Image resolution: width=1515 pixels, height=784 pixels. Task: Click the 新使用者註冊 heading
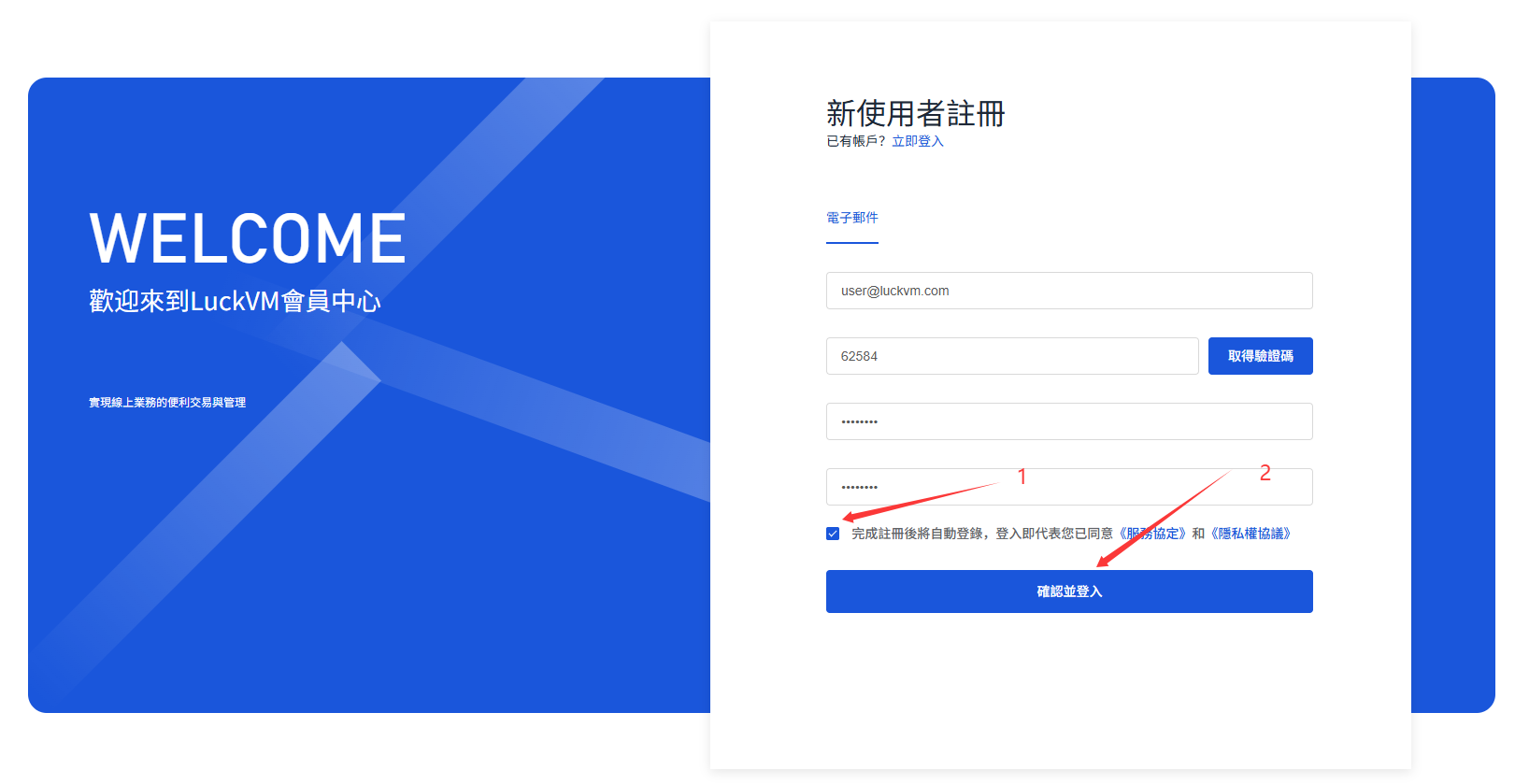916,113
